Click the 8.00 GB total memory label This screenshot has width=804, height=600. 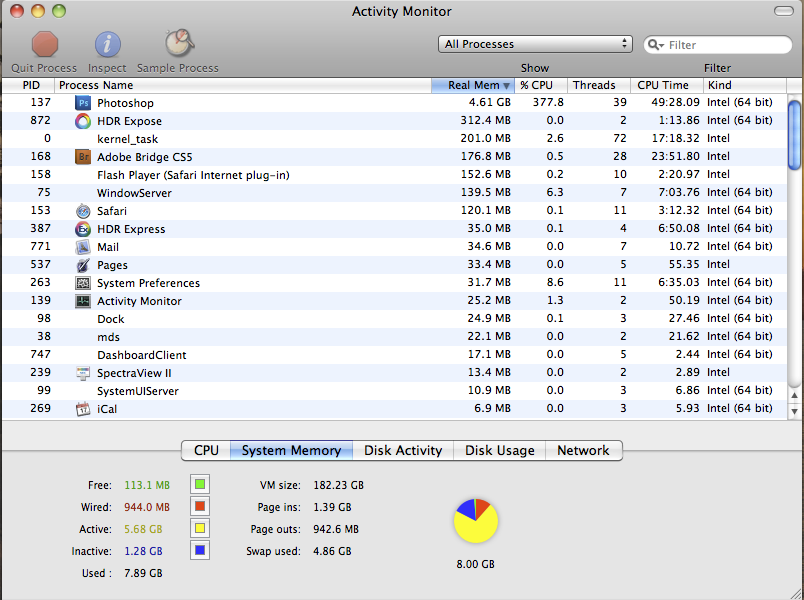475,564
